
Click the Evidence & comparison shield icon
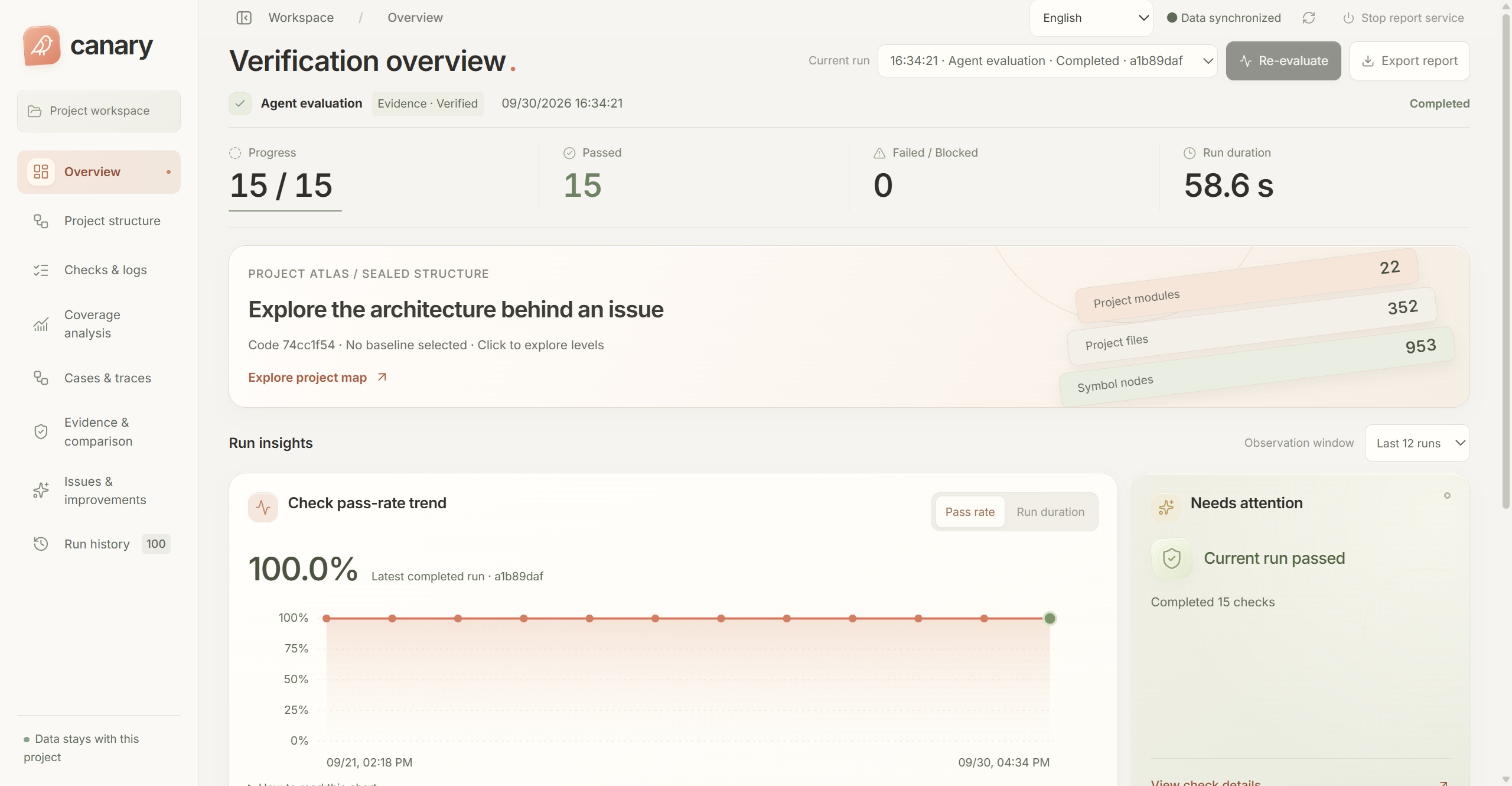pos(41,432)
